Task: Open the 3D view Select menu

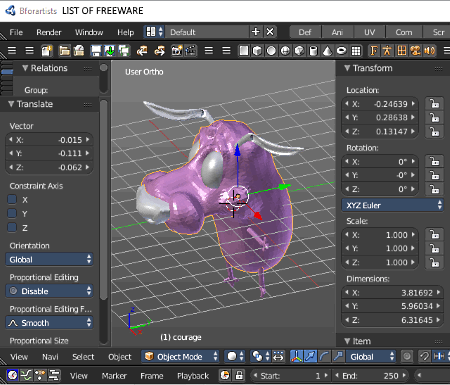Action: coord(83,357)
